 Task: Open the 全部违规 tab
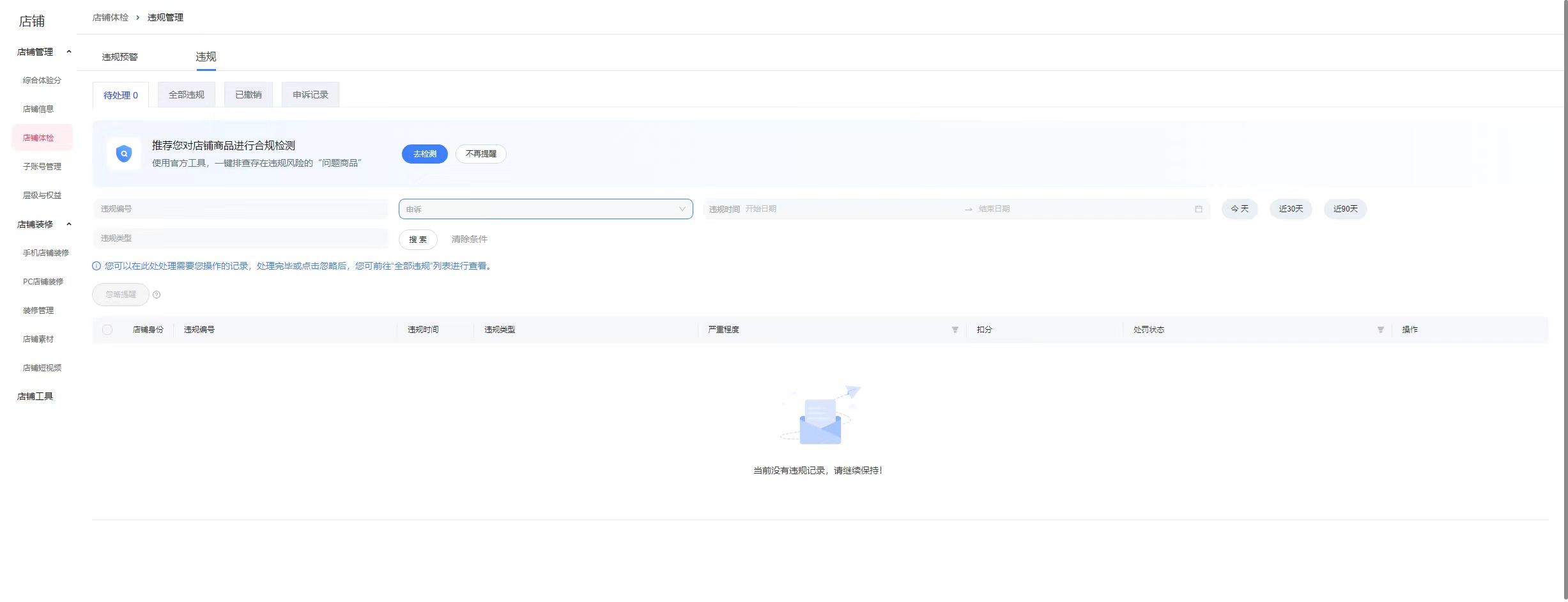click(186, 95)
